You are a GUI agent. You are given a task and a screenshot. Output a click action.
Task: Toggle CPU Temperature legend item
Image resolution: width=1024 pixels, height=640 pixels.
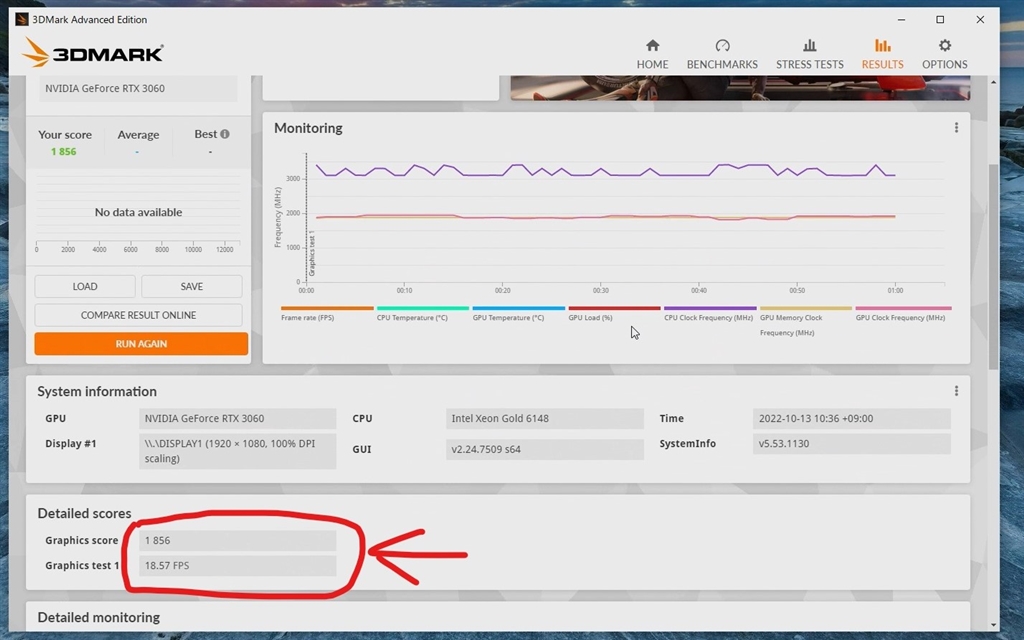423,313
